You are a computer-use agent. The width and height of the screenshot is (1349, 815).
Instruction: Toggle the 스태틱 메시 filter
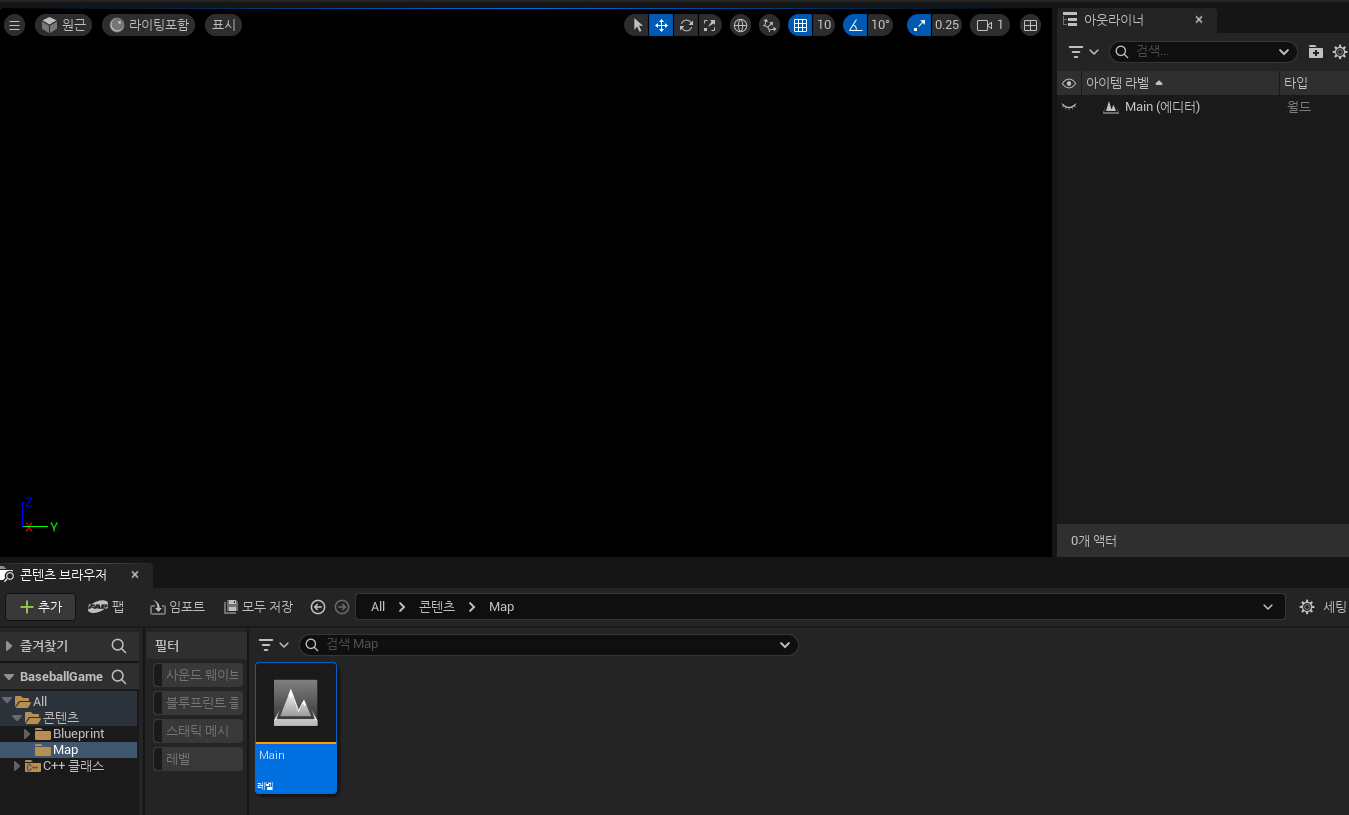(198, 731)
